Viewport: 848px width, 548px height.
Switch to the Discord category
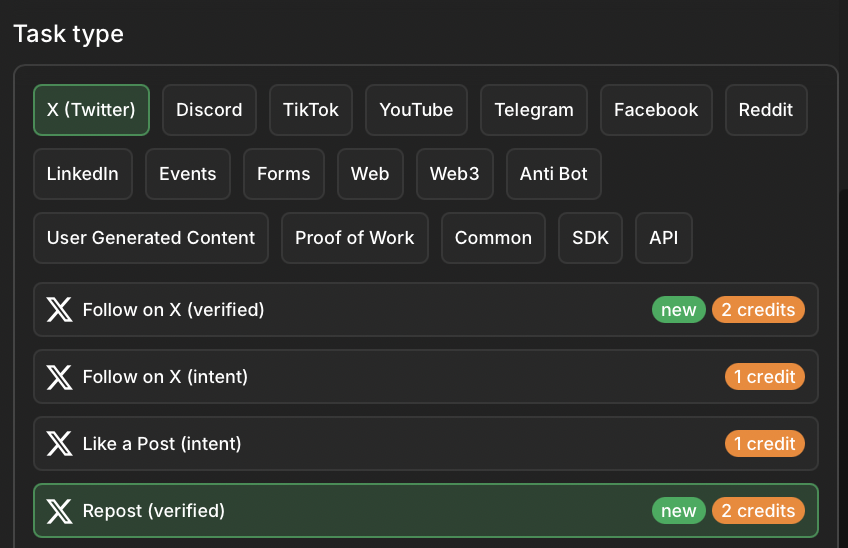click(x=209, y=110)
